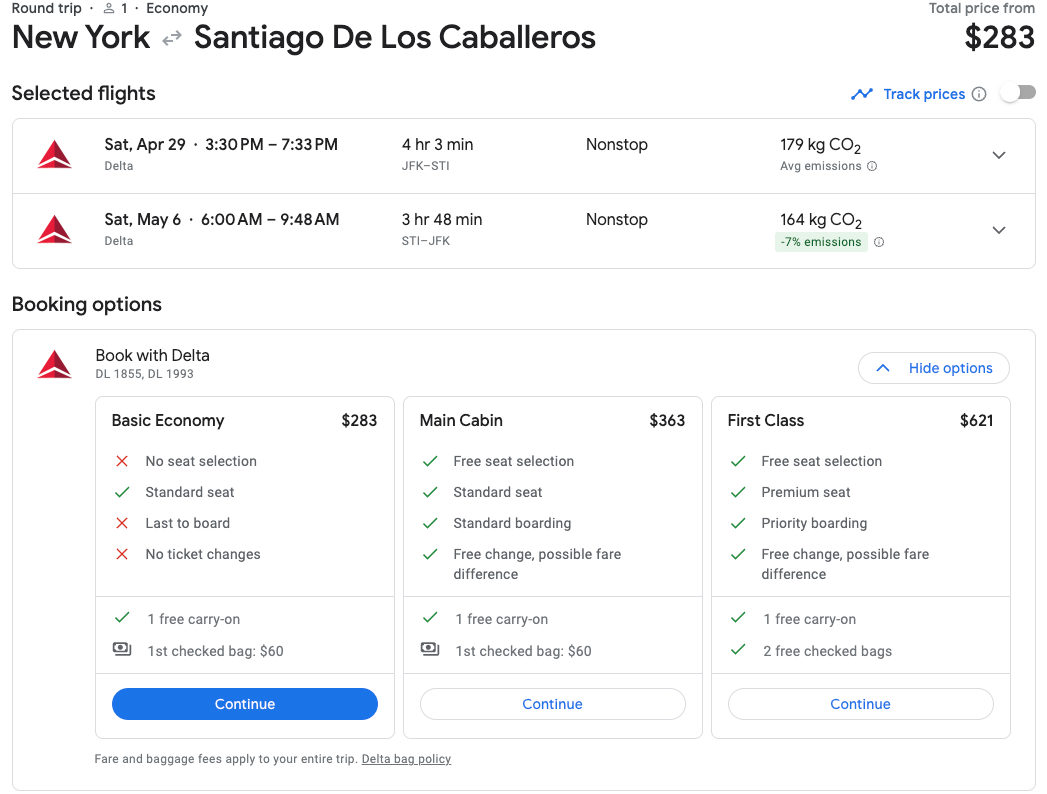Viewport: 1047px width, 794px height.
Task: Click info icon next to Avg emissions
Action: coord(872,167)
